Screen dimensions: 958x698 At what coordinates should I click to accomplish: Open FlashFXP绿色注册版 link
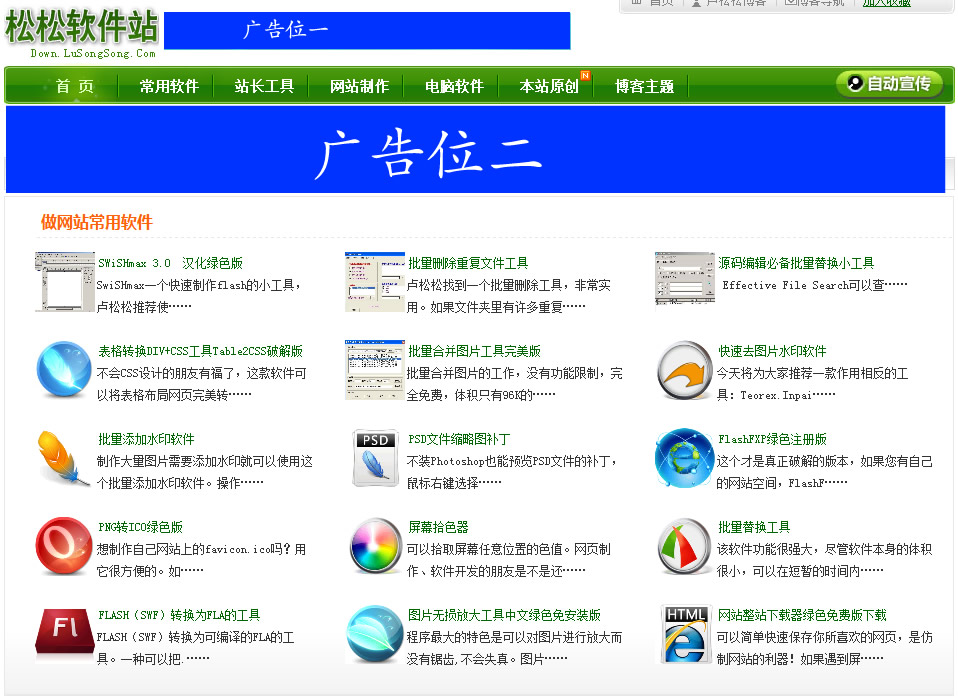point(772,439)
